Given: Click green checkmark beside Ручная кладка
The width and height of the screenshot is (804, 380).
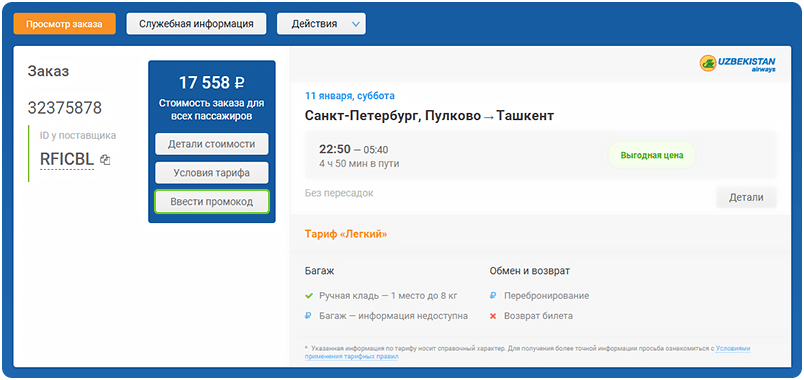Looking at the screenshot, I should coord(309,296).
